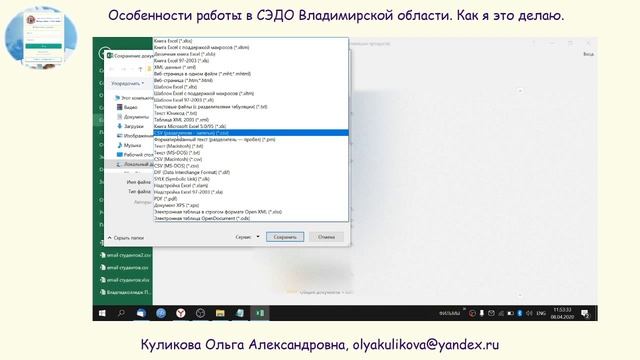Choose Книга Excel (*.xlsx) file type
640x360 pixels.
point(251,41)
